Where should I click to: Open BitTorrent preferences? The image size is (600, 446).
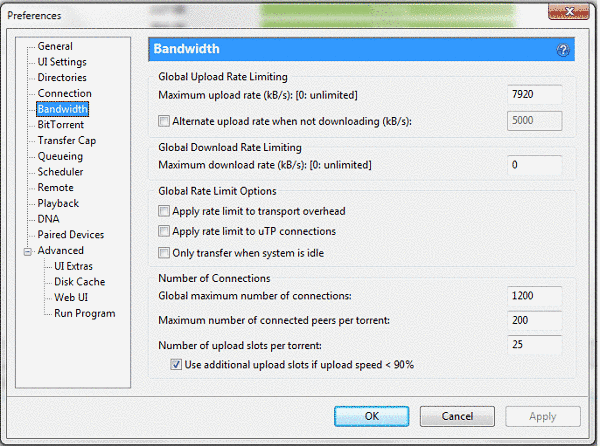click(60, 125)
